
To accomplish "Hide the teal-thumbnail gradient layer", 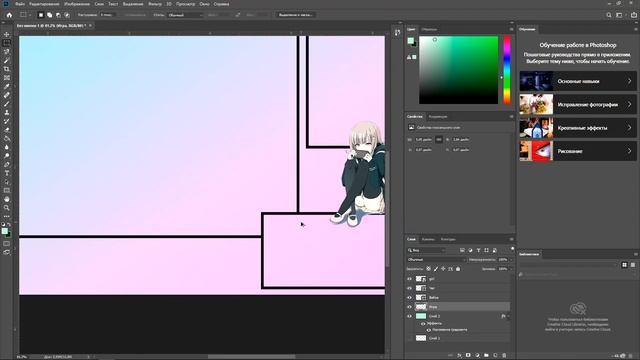I will [x=409, y=316].
